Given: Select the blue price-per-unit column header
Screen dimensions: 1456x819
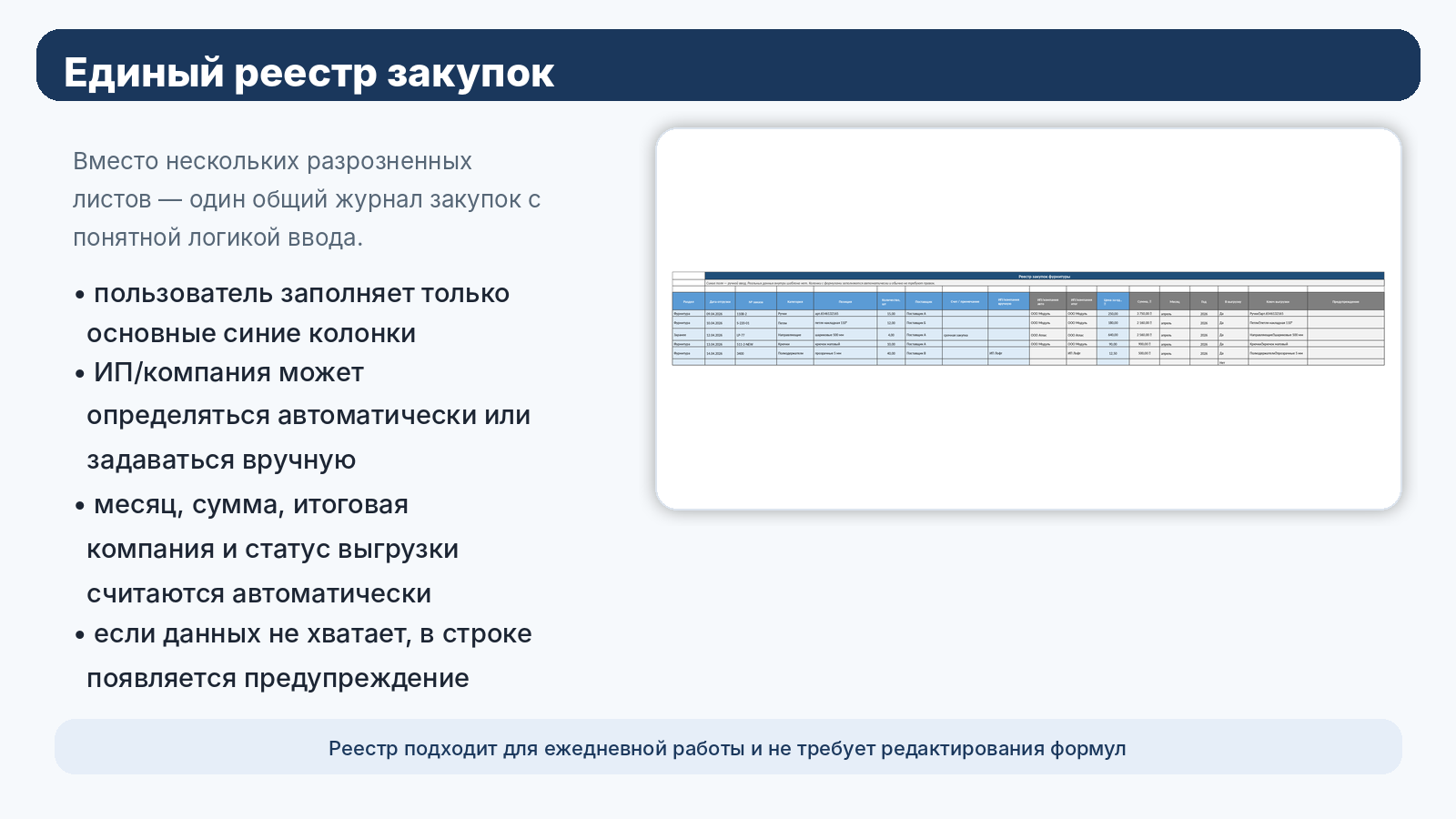Looking at the screenshot, I should tap(1112, 301).
